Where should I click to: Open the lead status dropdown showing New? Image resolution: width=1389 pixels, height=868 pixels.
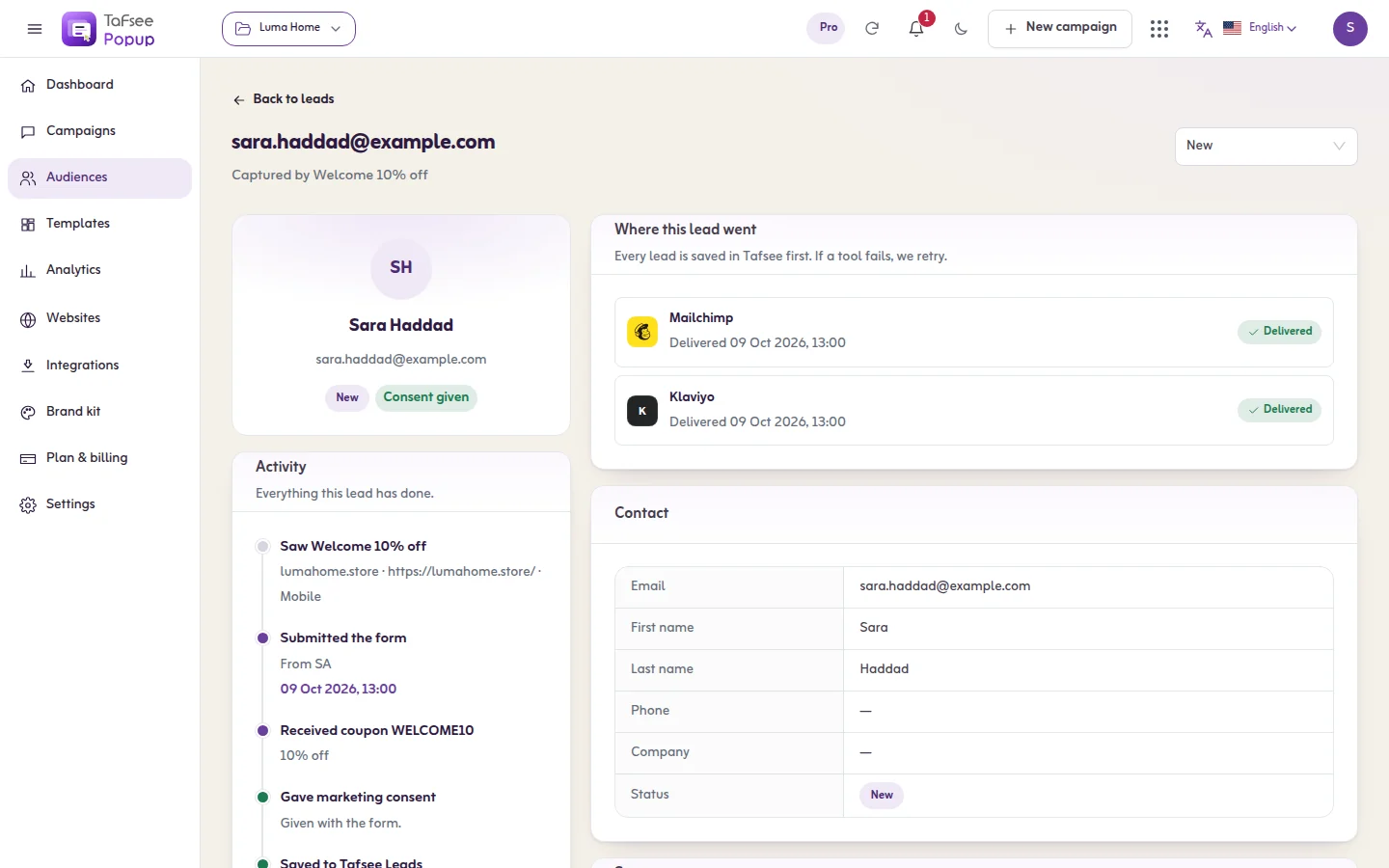click(x=1266, y=146)
